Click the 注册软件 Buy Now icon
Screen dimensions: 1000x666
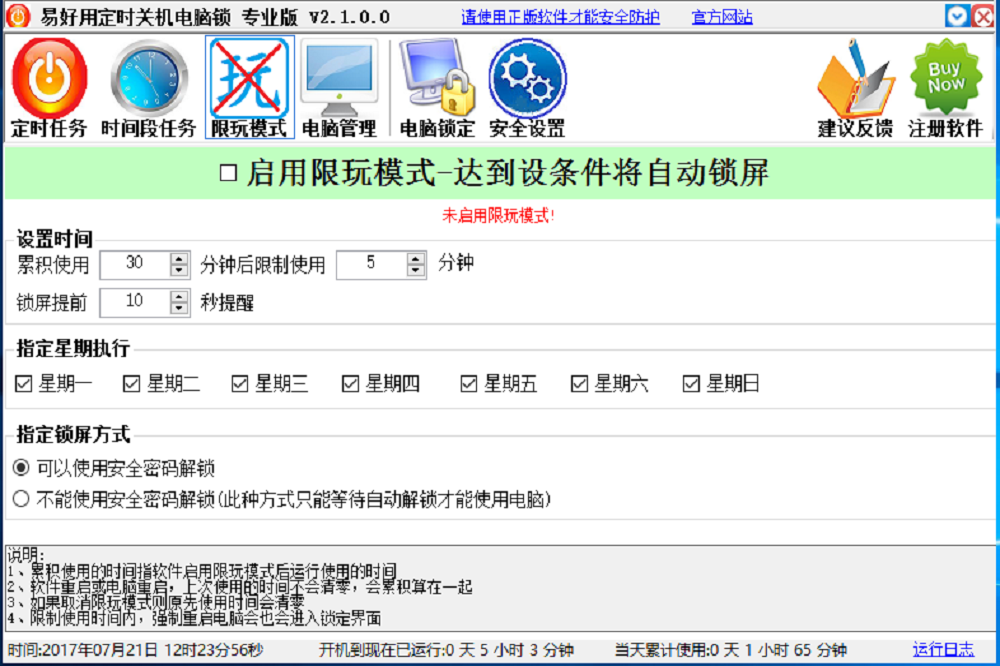(x=945, y=87)
